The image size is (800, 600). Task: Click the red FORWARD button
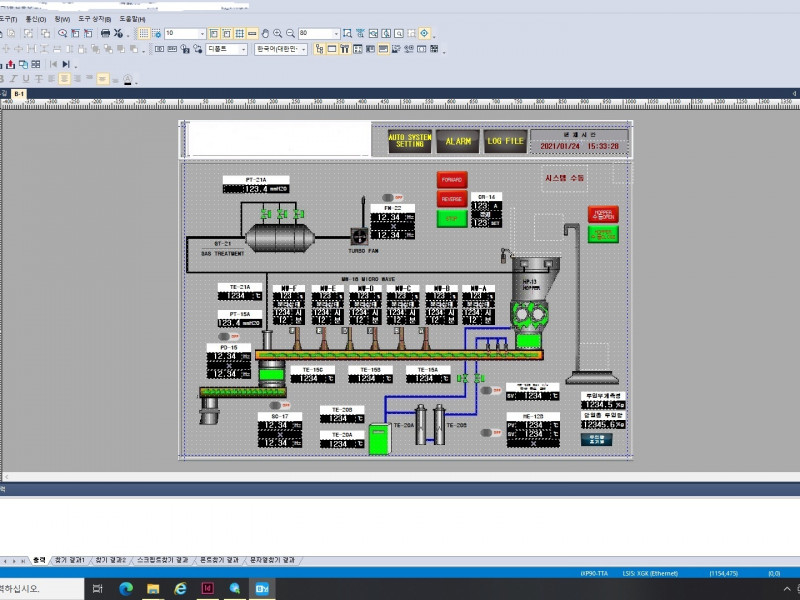[x=451, y=180]
